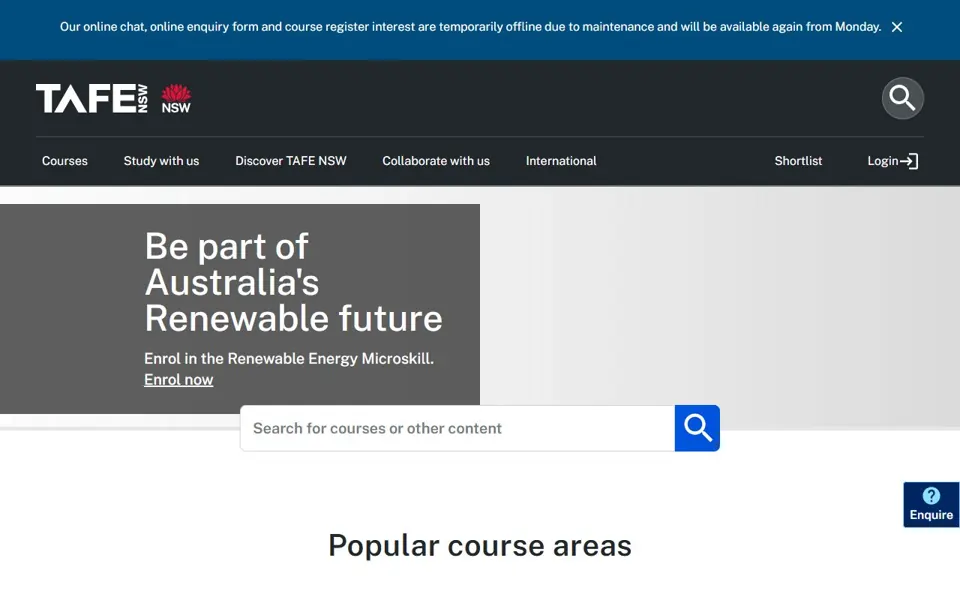960x600 pixels.
Task: Dismiss the maintenance notice banner
Action: click(896, 27)
